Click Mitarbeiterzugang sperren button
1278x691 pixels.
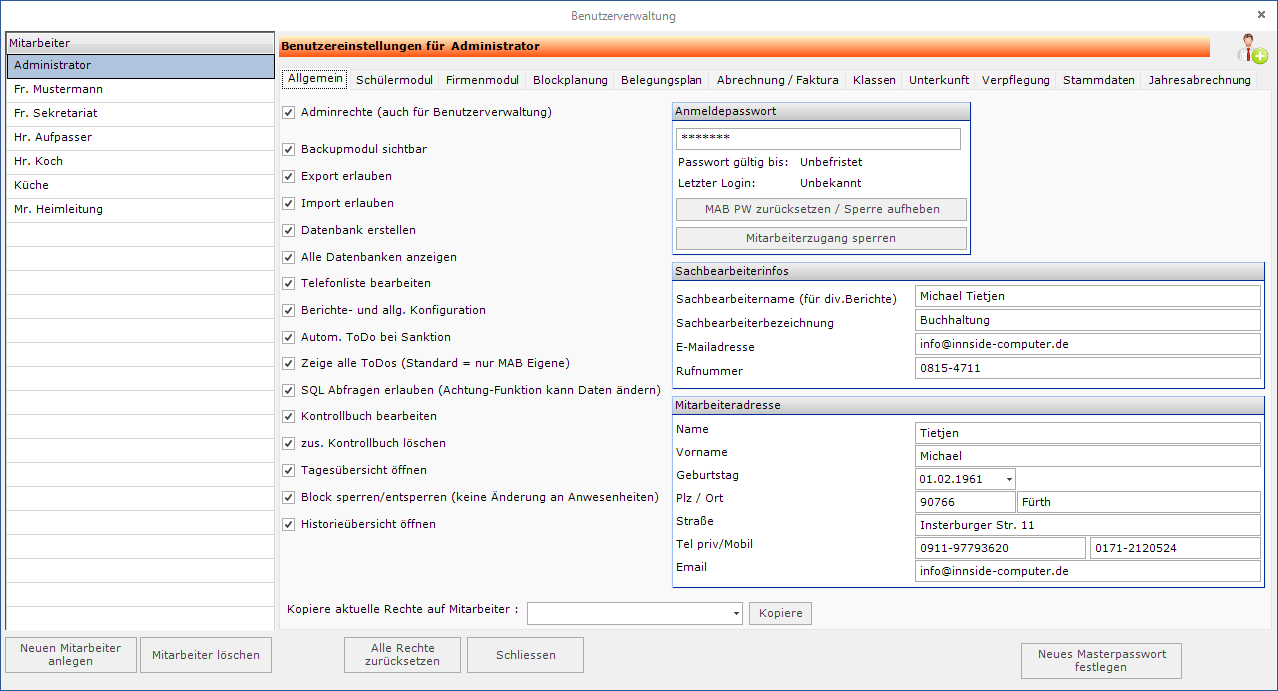(x=821, y=238)
